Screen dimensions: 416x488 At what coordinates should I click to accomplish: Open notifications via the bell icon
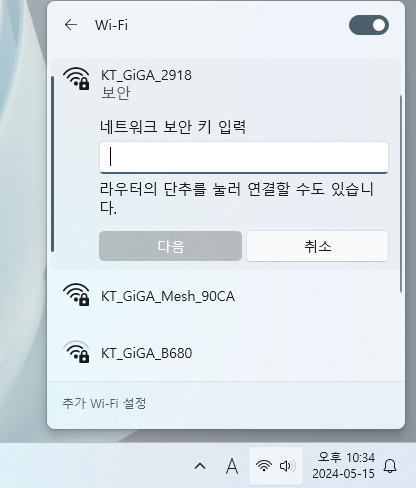tap(390, 466)
